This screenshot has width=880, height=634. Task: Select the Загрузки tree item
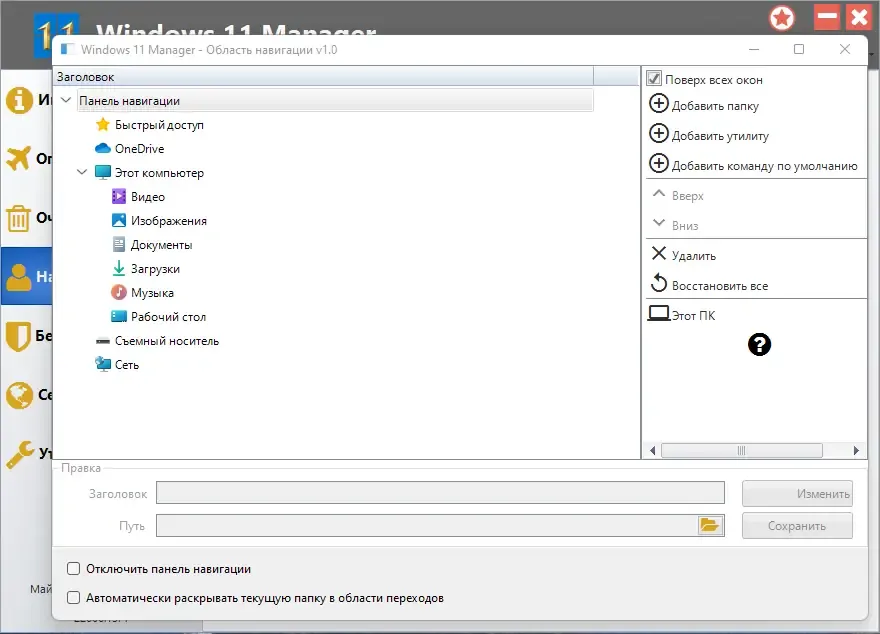pos(155,269)
